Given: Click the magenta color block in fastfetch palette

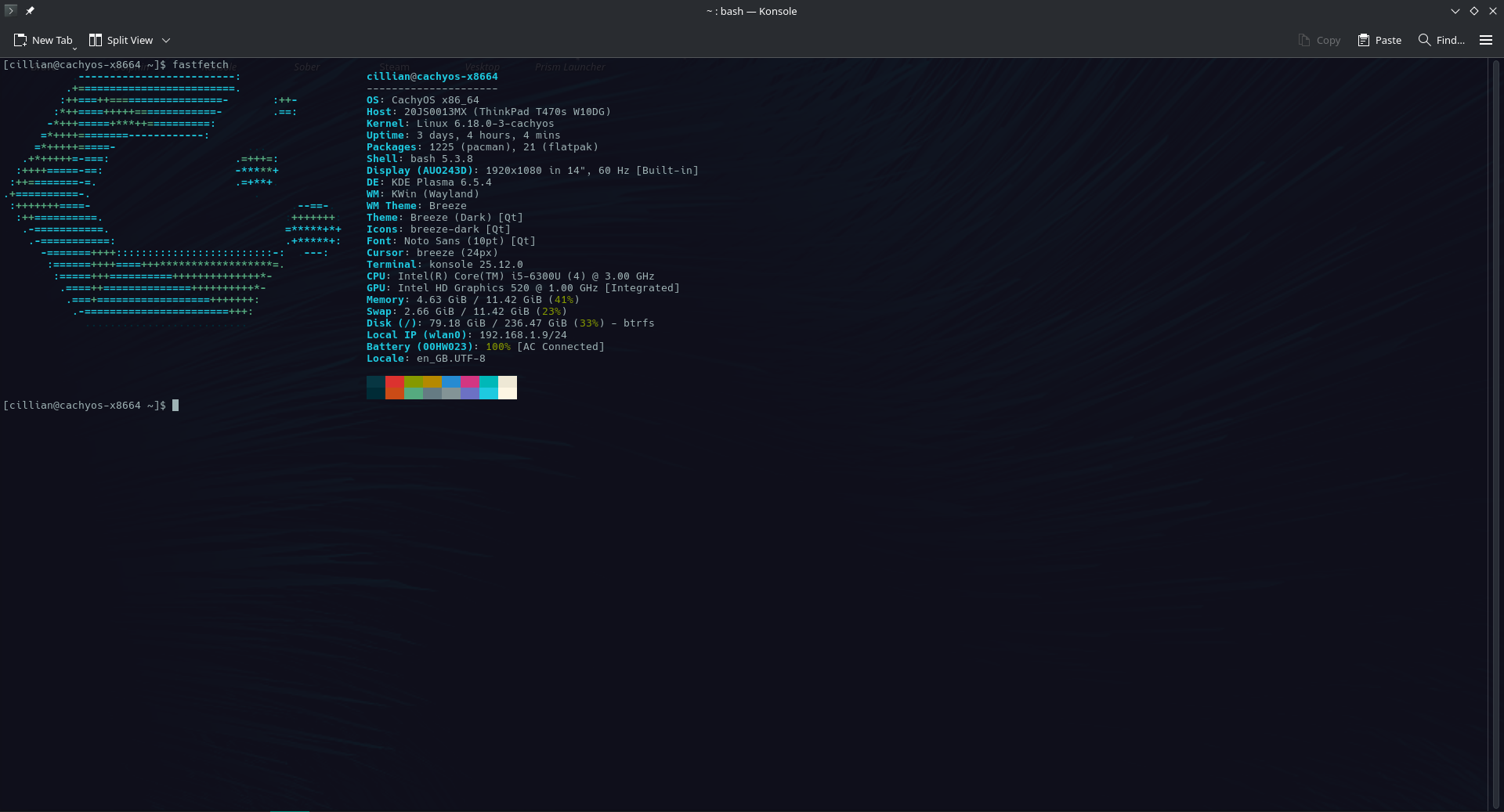Looking at the screenshot, I should click(x=469, y=382).
